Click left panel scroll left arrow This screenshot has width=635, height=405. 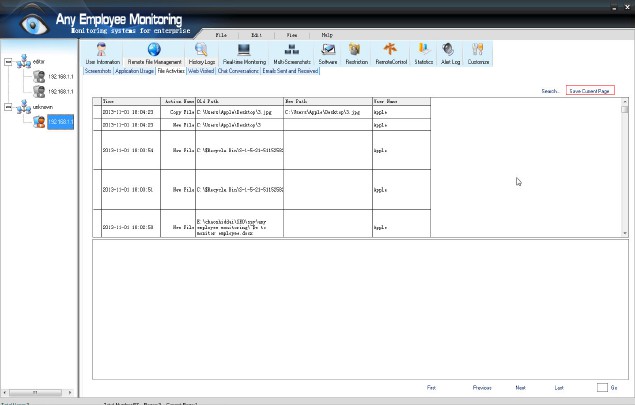tap(5, 392)
